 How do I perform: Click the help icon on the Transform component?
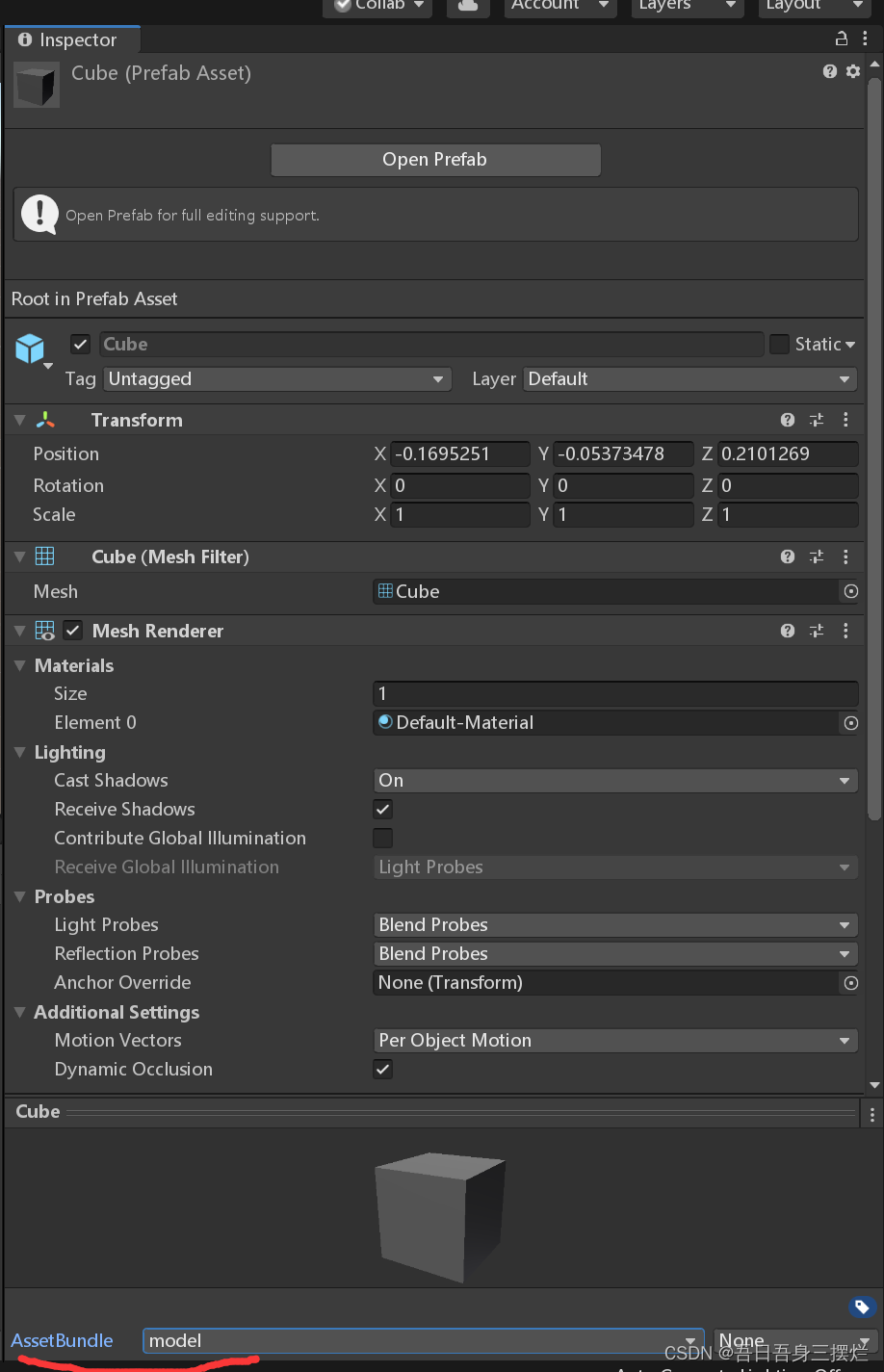point(788,420)
